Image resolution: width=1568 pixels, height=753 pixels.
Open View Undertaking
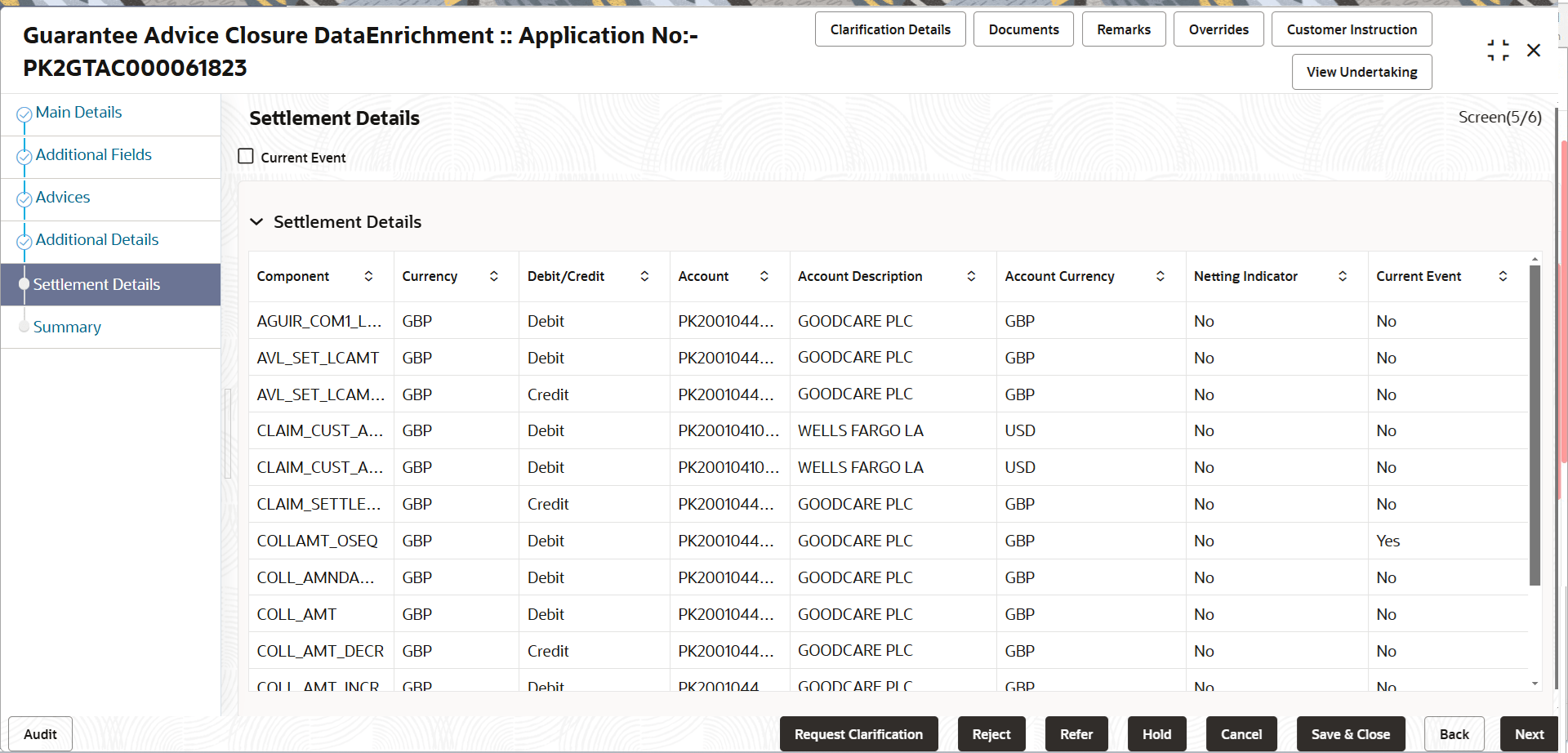pyautogui.click(x=1361, y=71)
